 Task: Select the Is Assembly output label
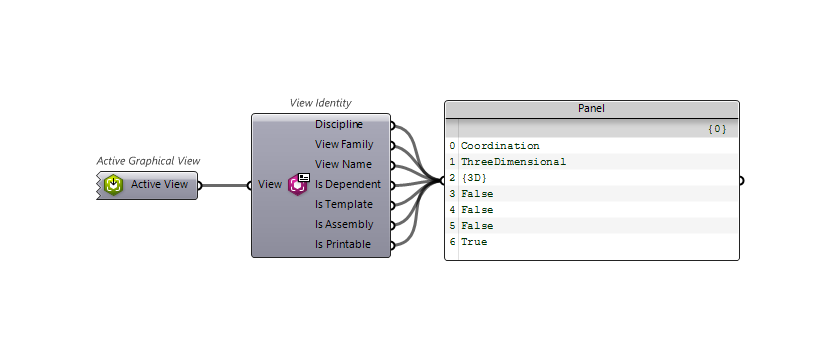coord(344,224)
